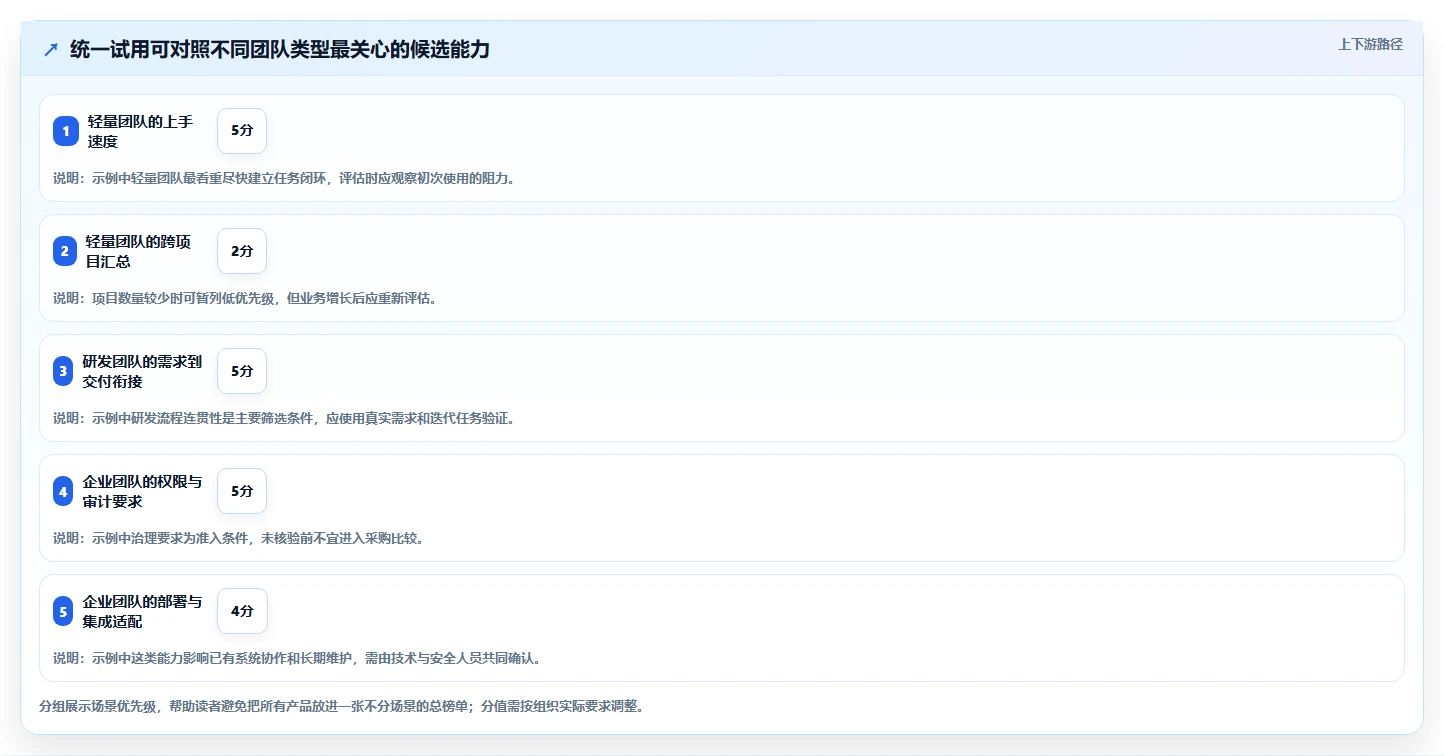
Task: Click the arrow icon beside the card title
Action: tap(51, 49)
